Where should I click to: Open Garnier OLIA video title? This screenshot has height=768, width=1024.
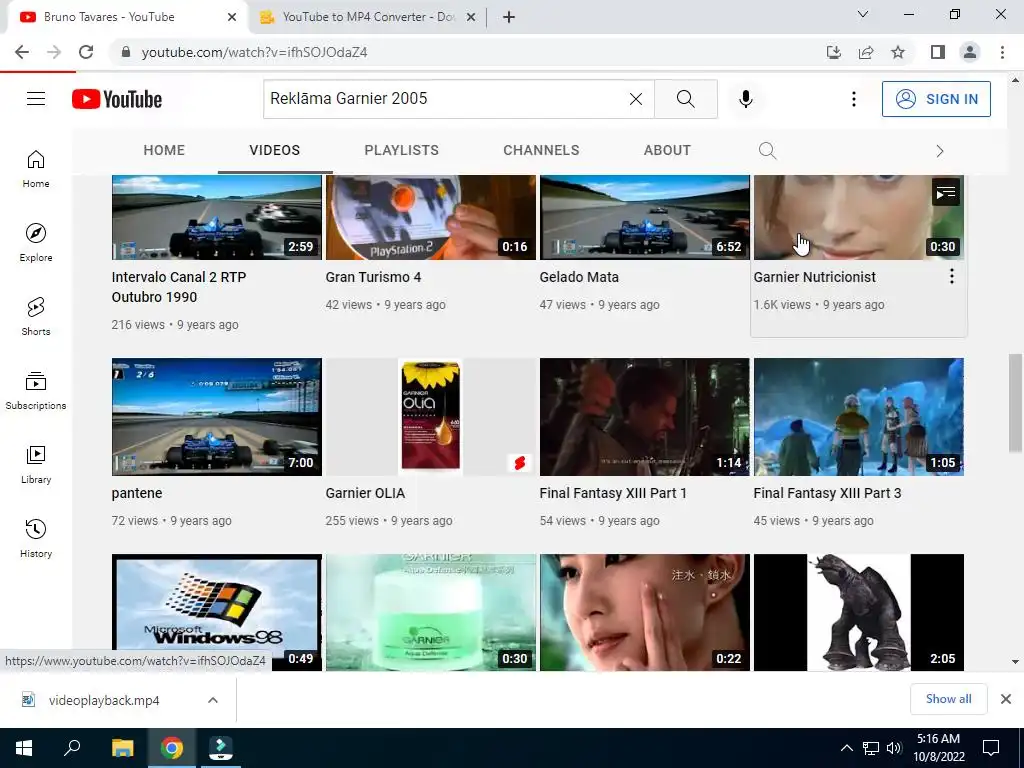pyautogui.click(x=365, y=493)
